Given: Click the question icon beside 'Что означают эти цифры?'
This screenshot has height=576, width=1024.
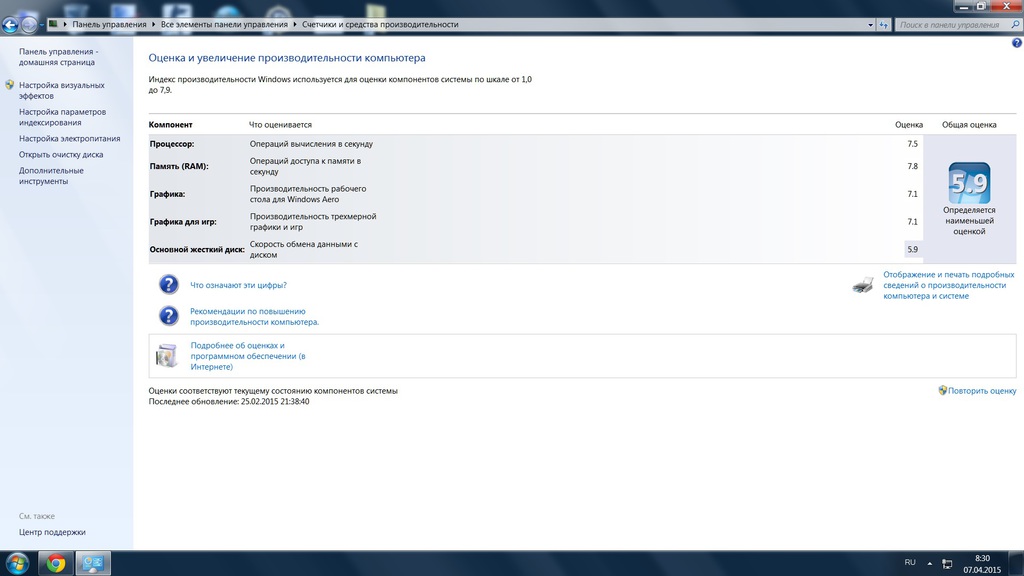Looking at the screenshot, I should 168,285.
